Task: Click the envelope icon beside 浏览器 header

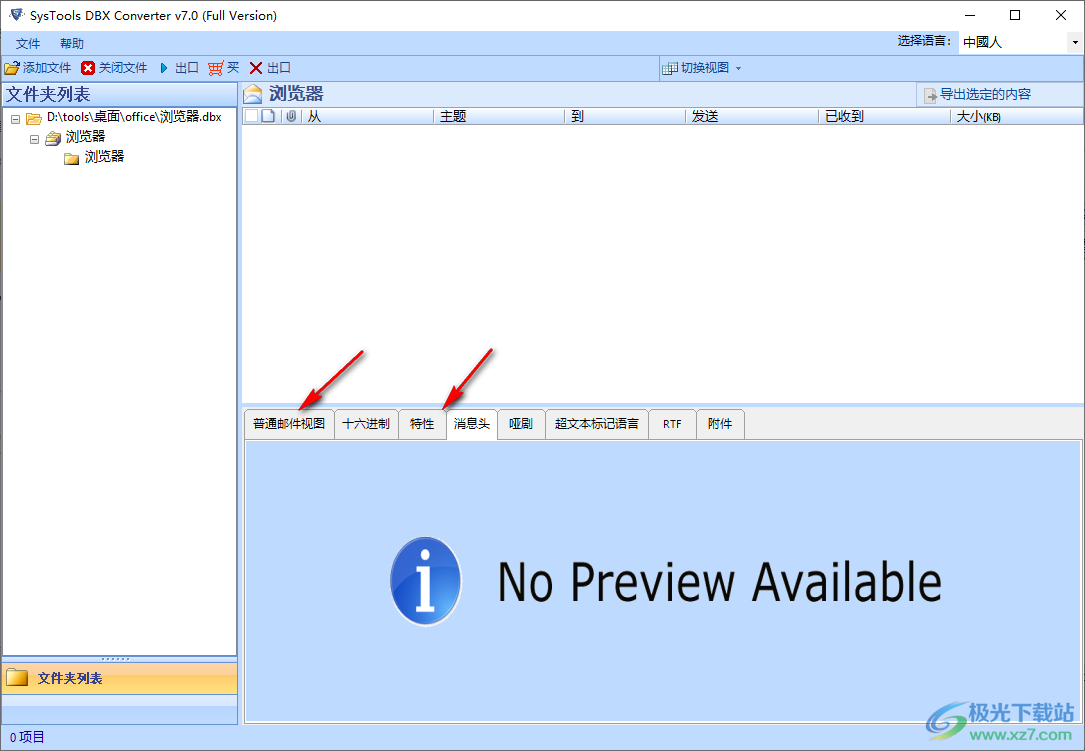Action: (252, 93)
